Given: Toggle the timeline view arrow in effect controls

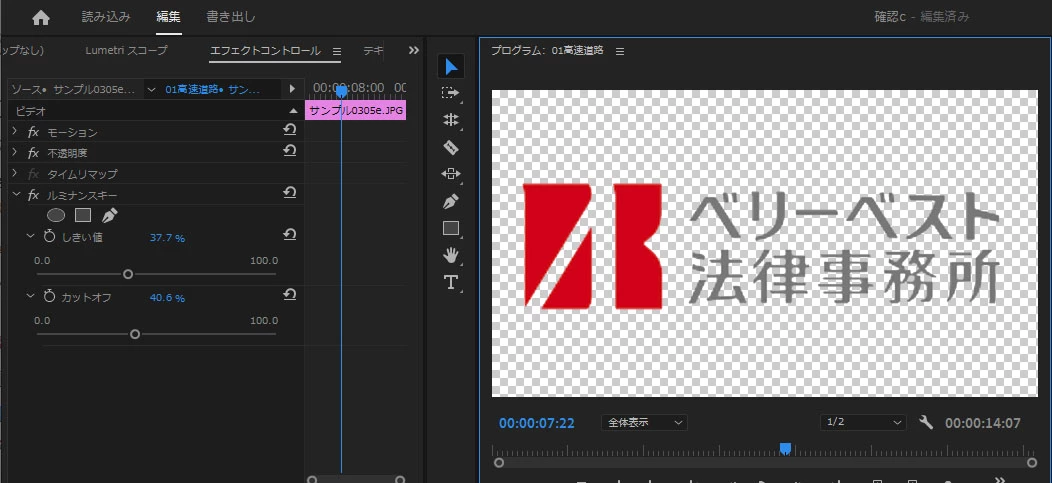Looking at the screenshot, I should (x=292, y=89).
